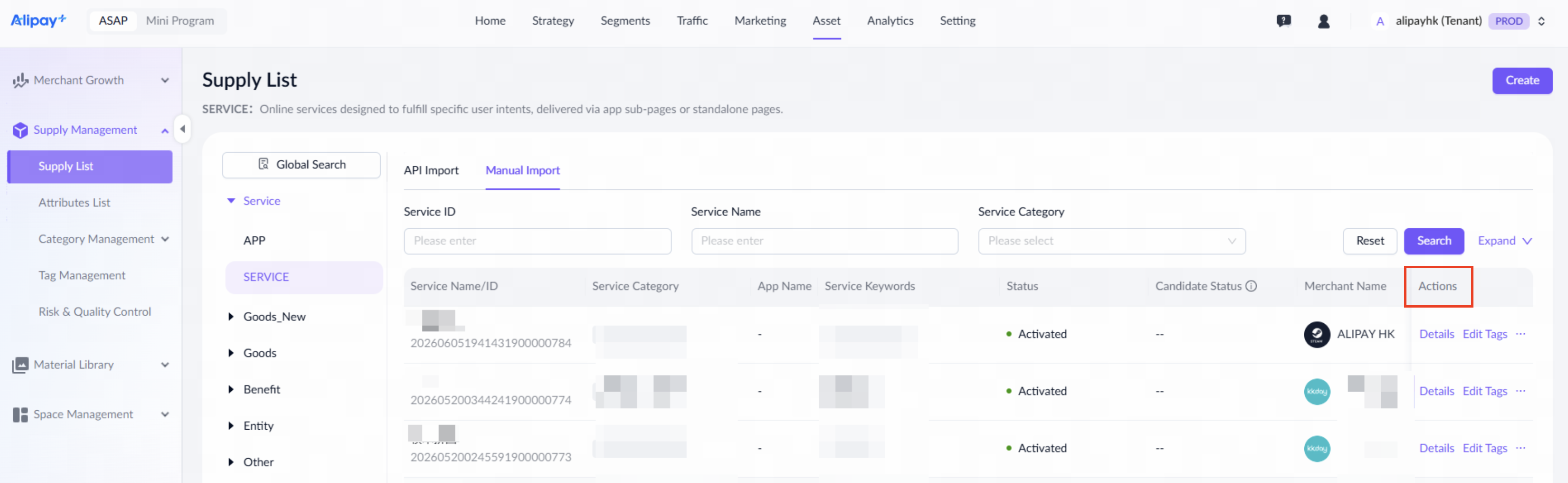
Task: Click the Material Library image icon
Action: click(x=20, y=365)
